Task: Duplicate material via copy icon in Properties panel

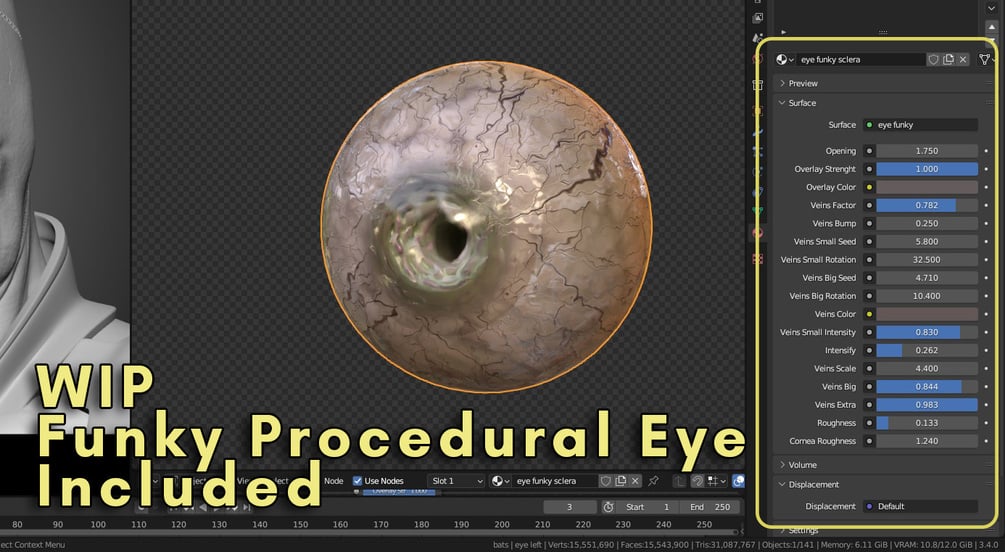Action: (948, 60)
